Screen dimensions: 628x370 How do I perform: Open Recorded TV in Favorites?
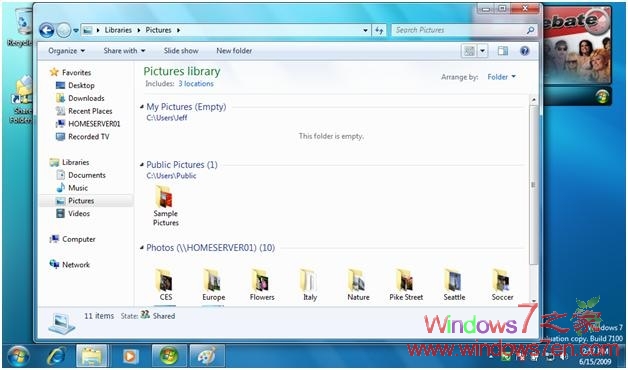coord(82,137)
